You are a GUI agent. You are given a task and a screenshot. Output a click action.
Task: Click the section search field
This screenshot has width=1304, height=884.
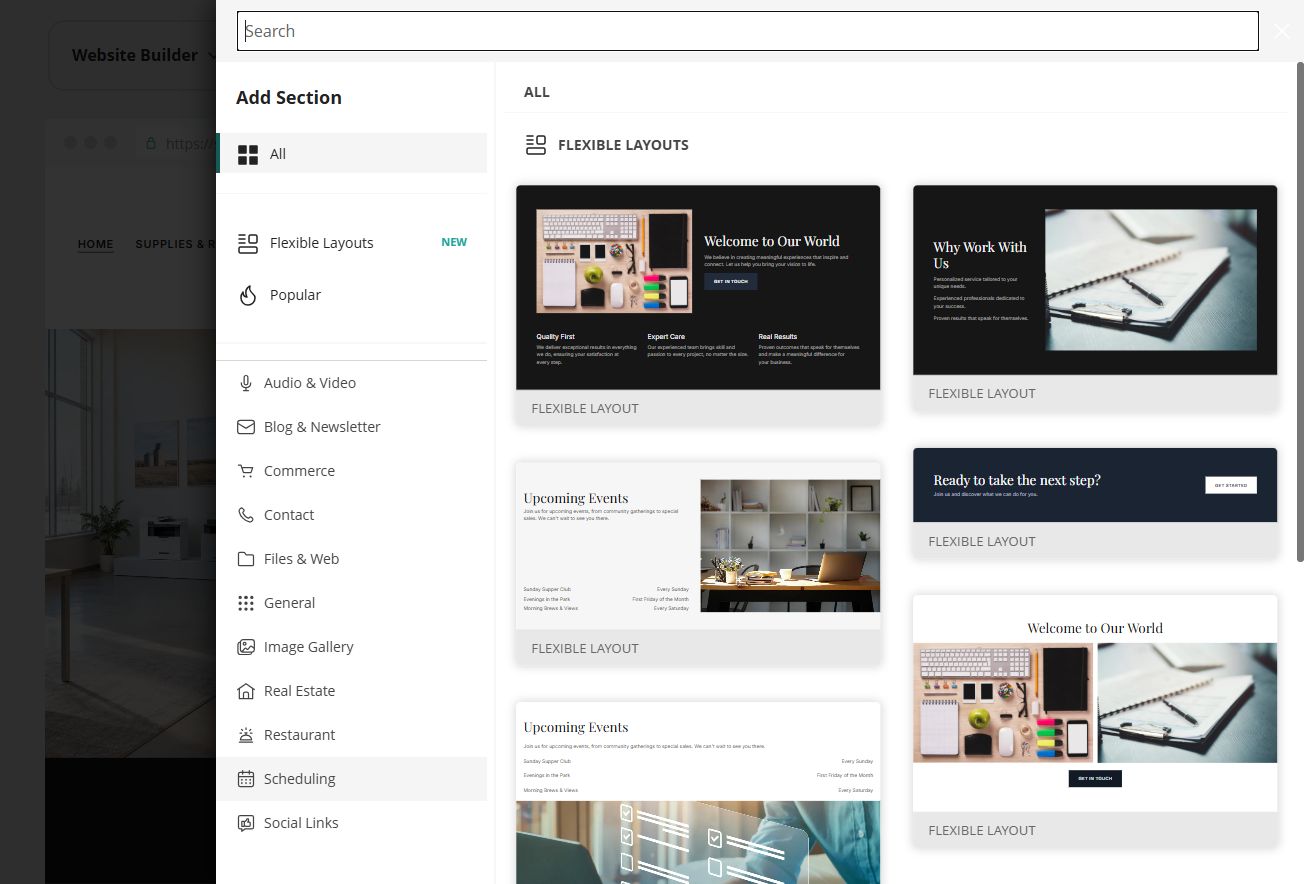748,31
